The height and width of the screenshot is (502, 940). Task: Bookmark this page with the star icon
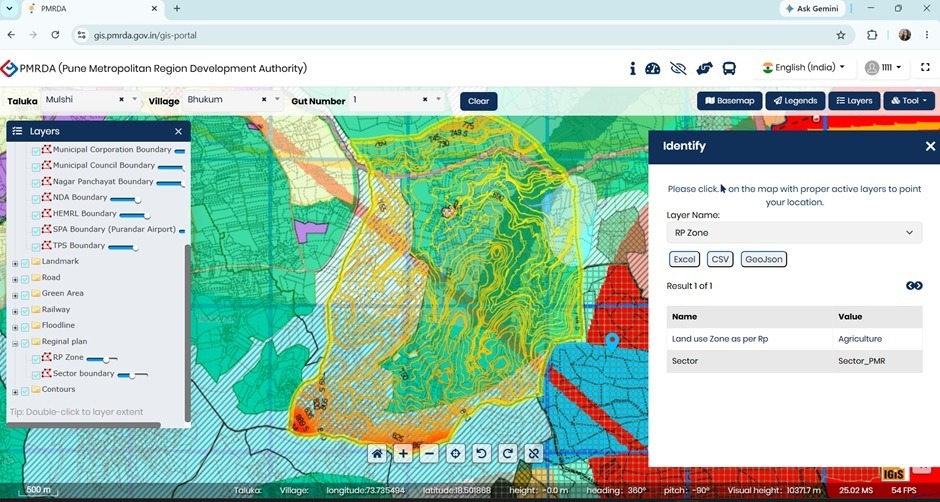(x=840, y=35)
